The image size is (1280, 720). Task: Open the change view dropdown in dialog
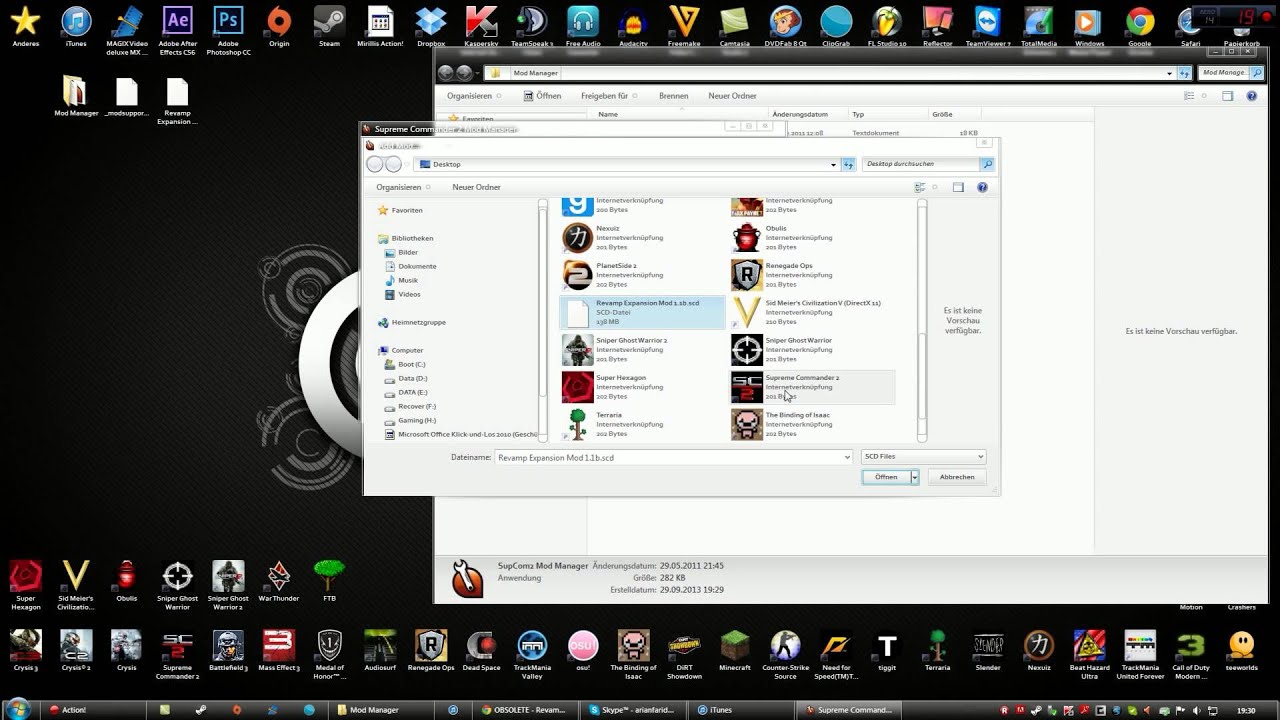point(935,187)
